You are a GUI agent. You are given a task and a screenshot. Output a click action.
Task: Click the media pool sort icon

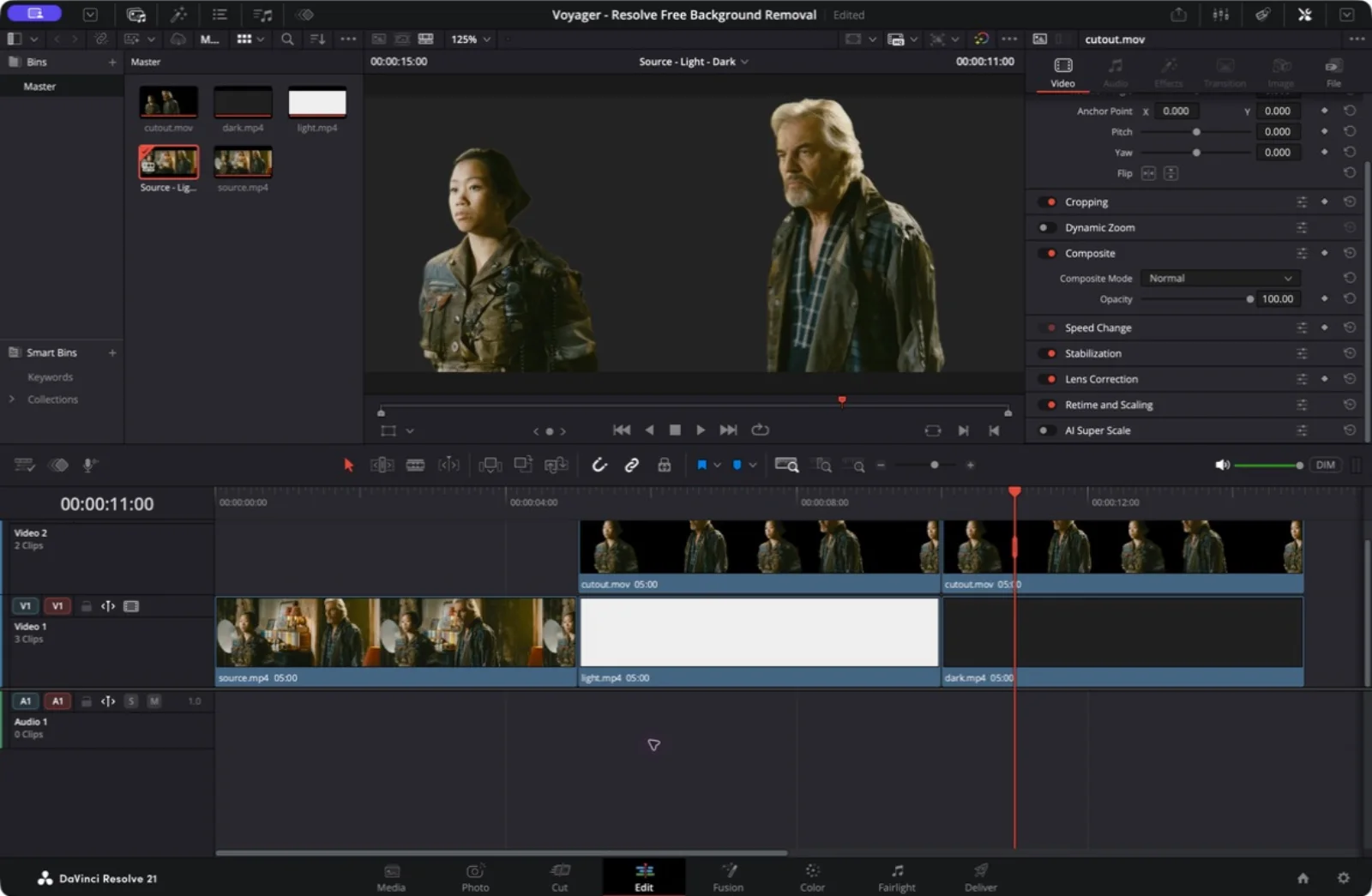coord(317,39)
